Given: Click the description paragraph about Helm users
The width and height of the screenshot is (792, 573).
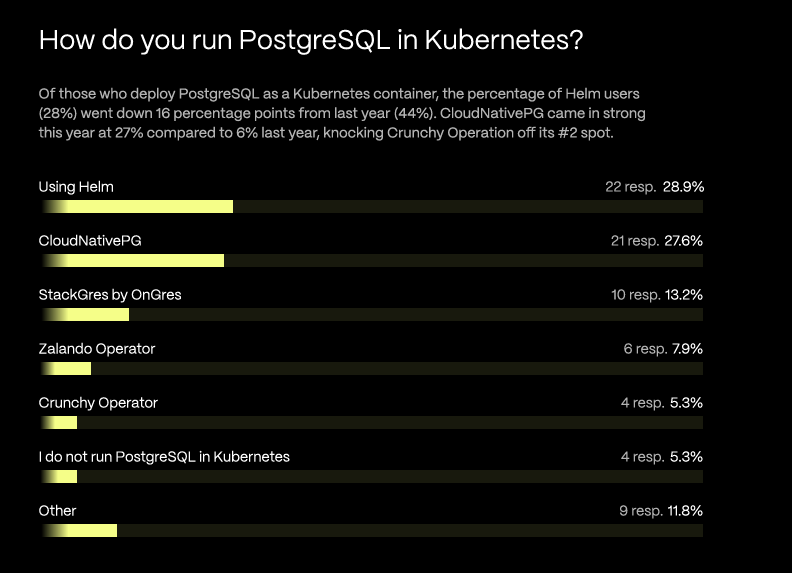Looking at the screenshot, I should (342, 113).
